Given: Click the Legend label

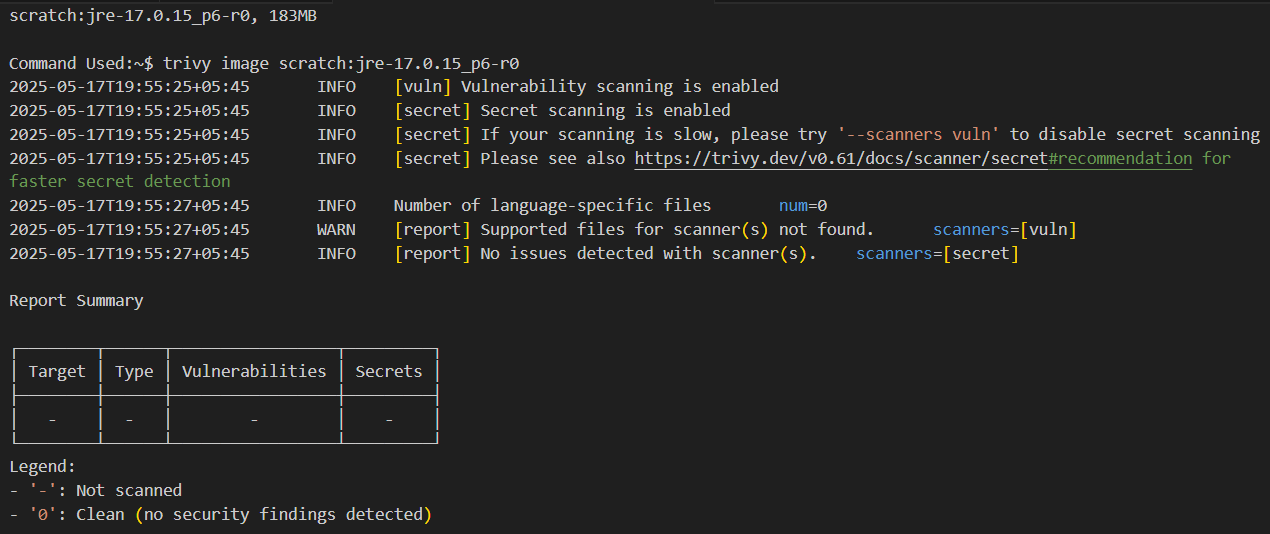Looking at the screenshot, I should click(x=42, y=467).
